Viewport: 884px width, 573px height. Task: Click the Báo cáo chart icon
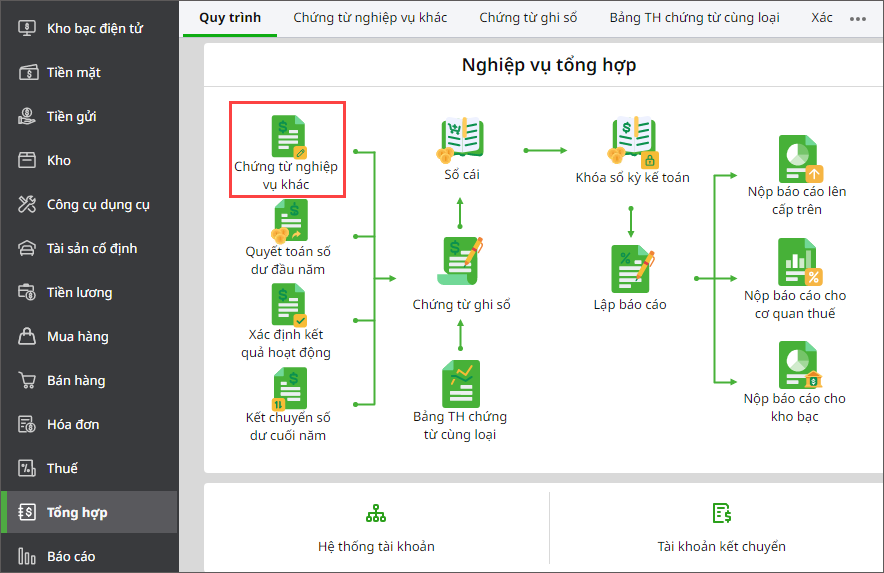click(x=26, y=556)
